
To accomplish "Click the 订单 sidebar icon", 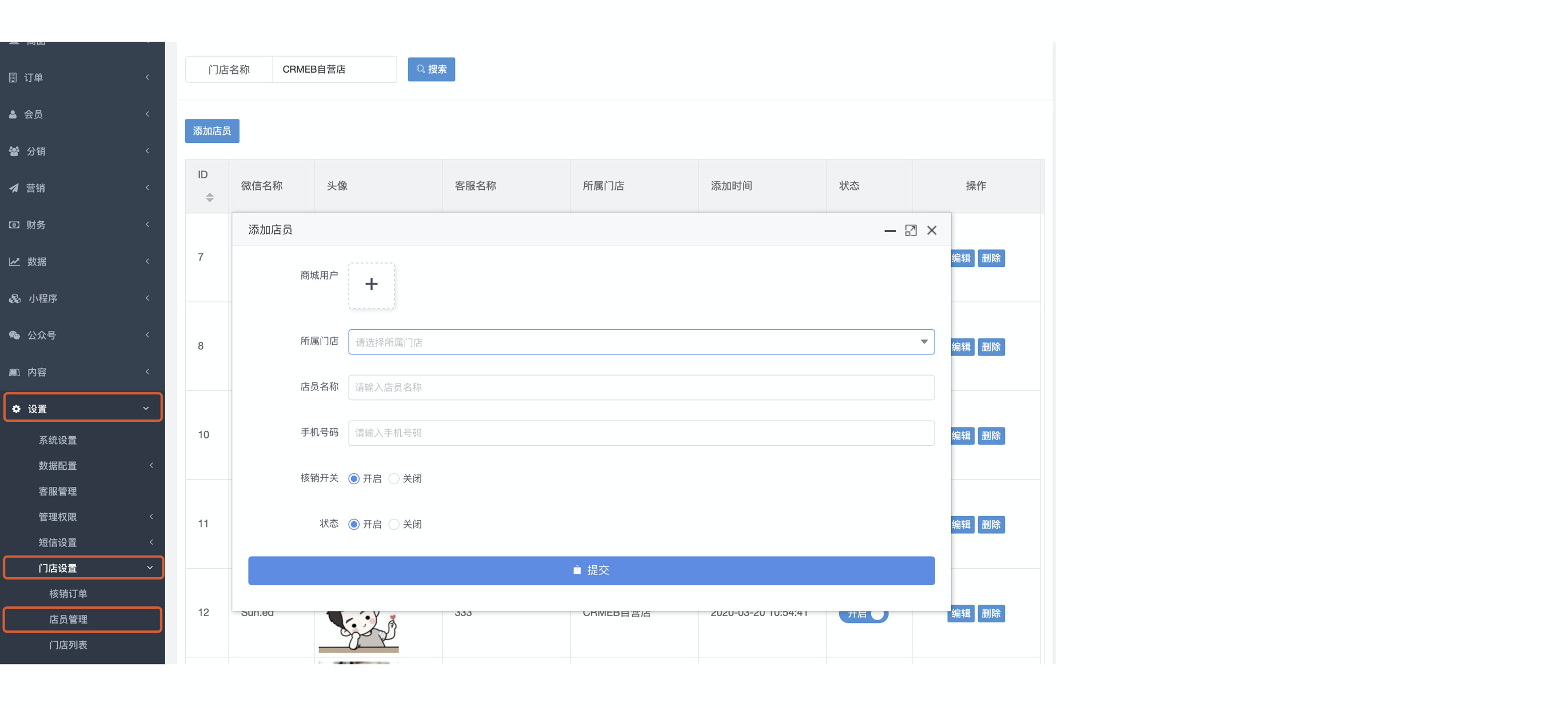I will pyautogui.click(x=13, y=77).
